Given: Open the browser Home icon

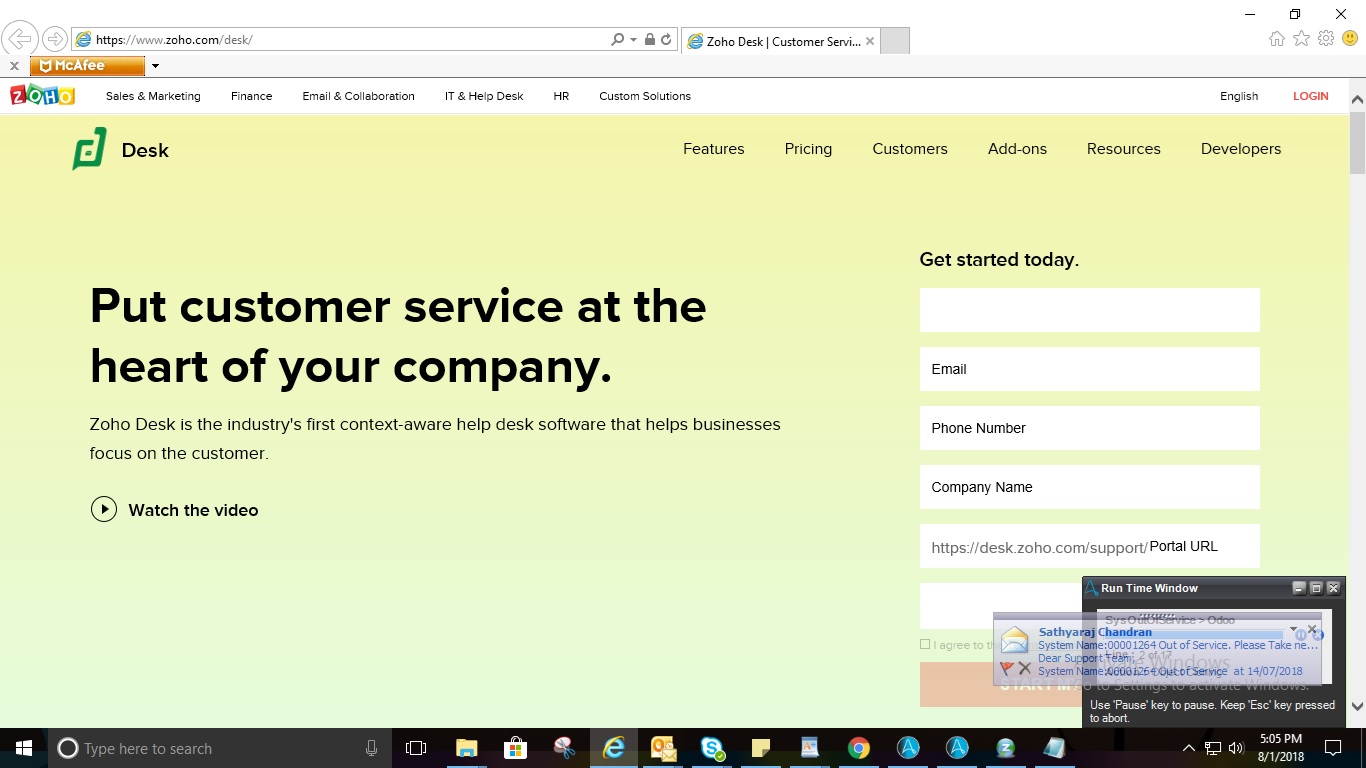Looking at the screenshot, I should point(1277,39).
